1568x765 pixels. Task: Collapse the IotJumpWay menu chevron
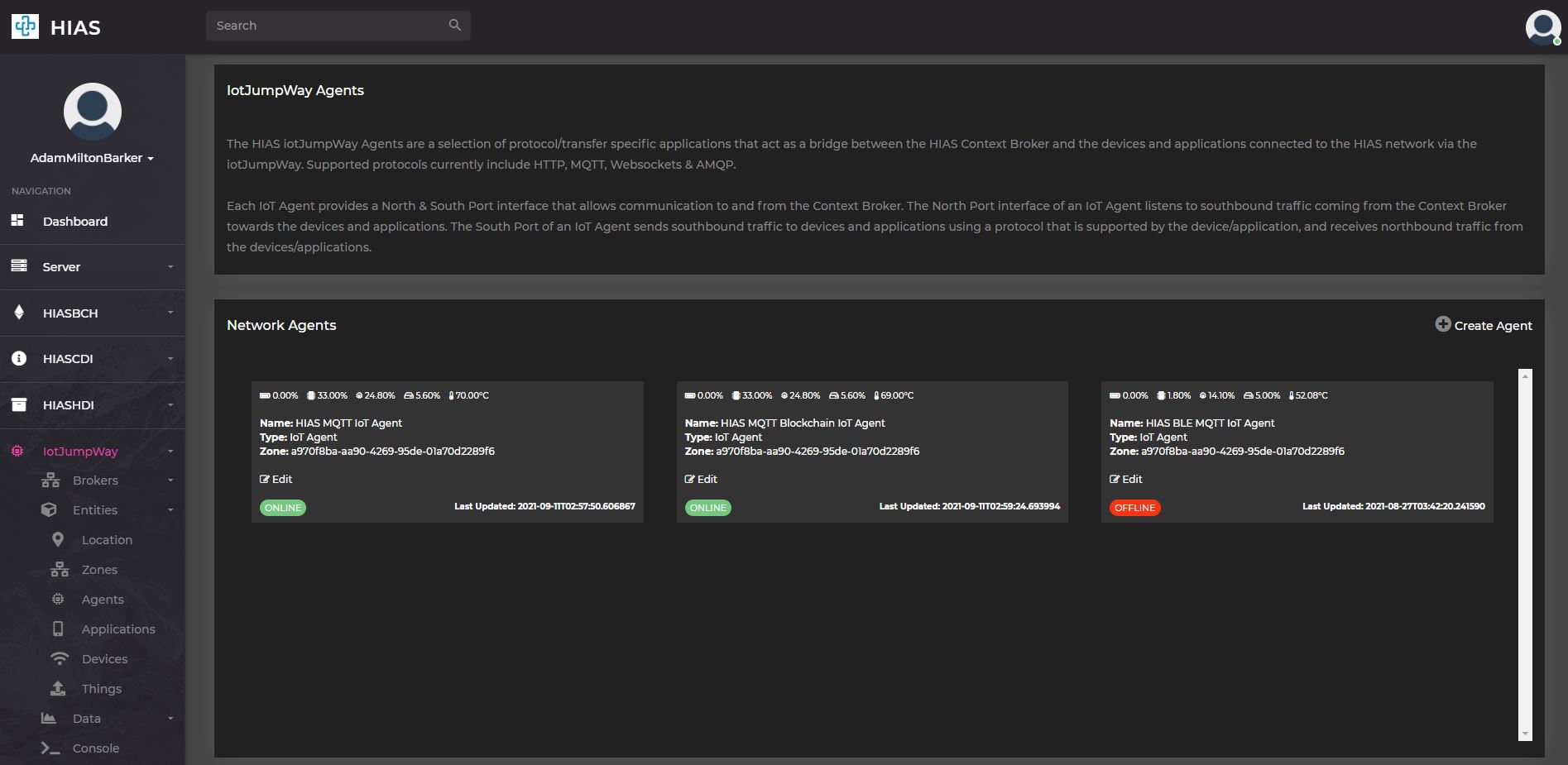pyautogui.click(x=170, y=451)
